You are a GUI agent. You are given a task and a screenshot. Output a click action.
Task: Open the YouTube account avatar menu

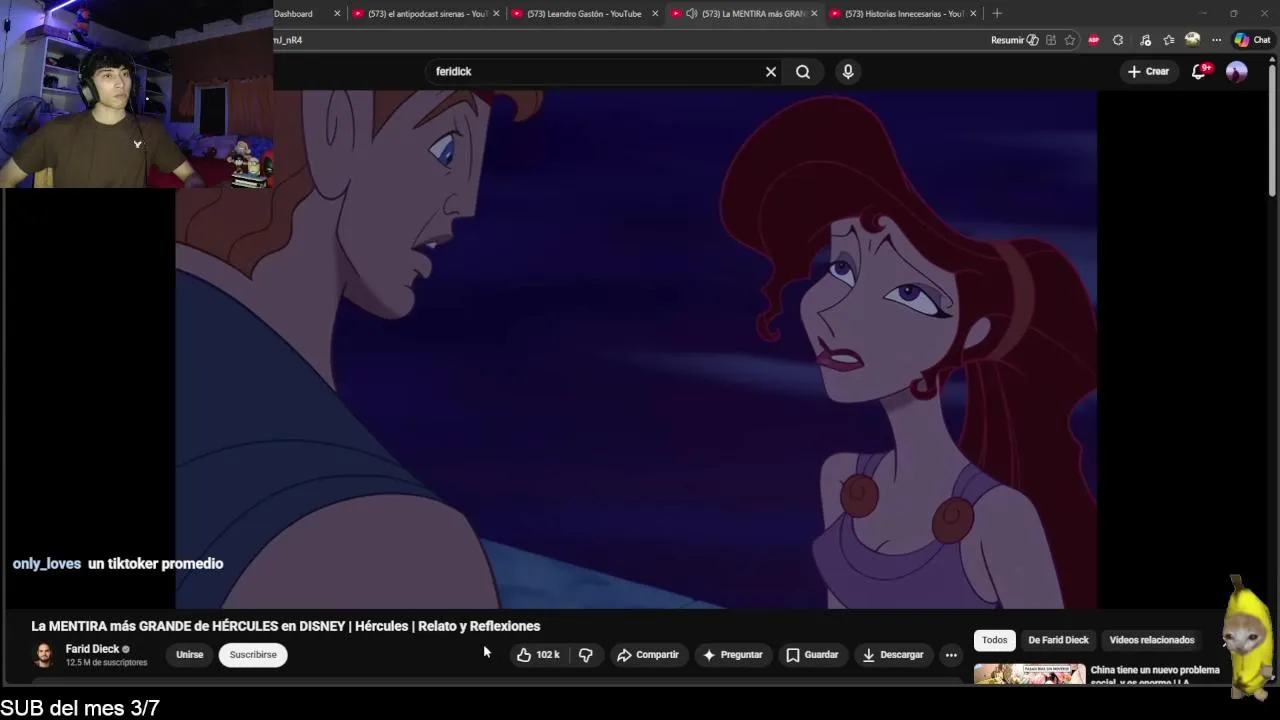click(x=1237, y=72)
